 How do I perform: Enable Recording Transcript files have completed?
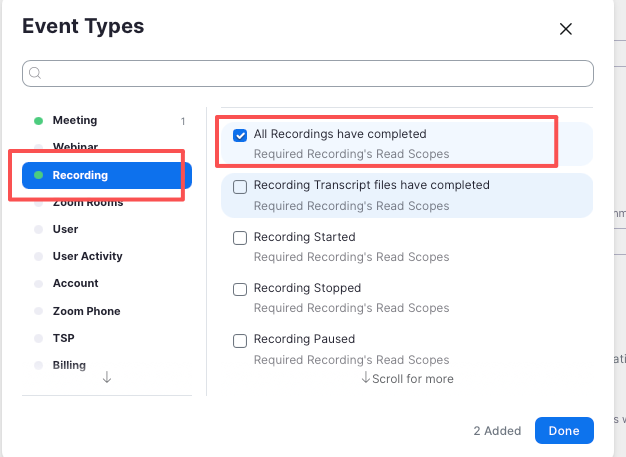pos(240,186)
